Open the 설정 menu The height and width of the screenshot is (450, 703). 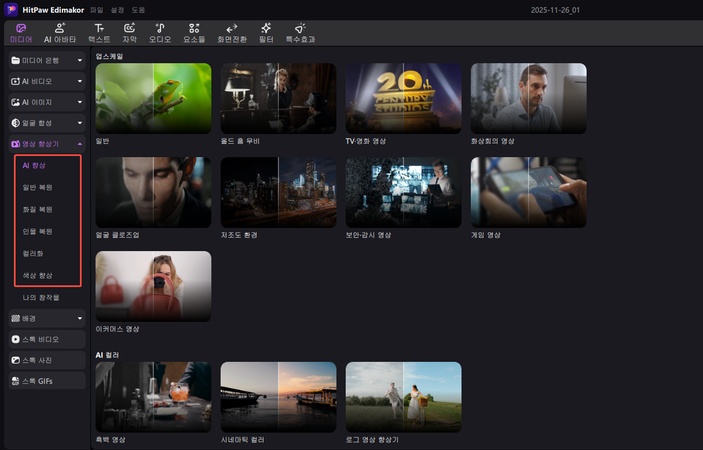(118, 9)
